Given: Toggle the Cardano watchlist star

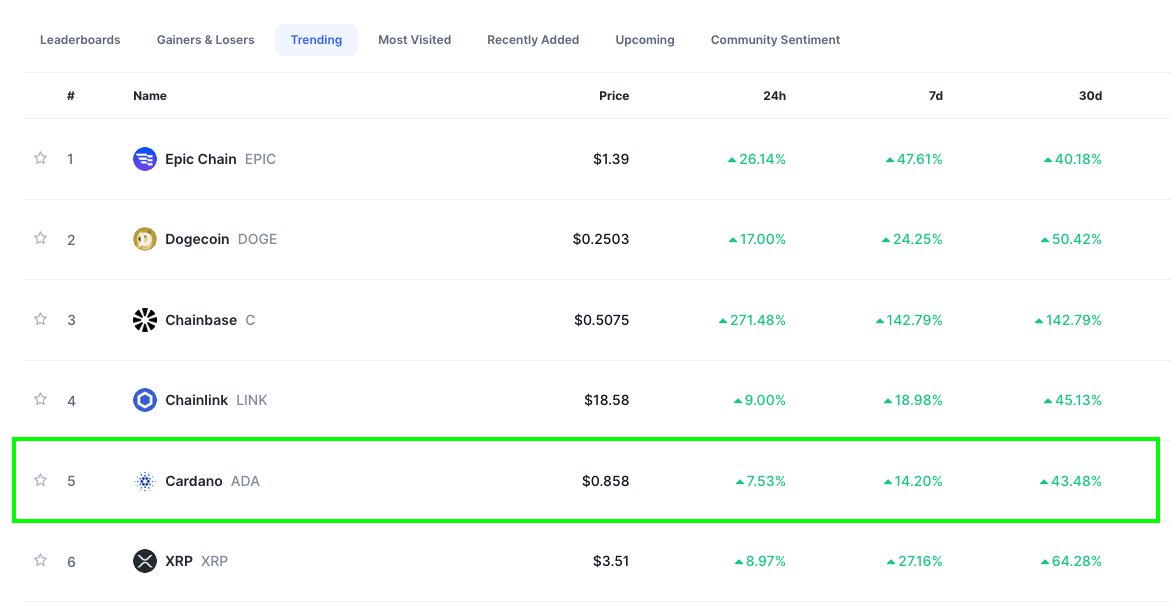Looking at the screenshot, I should [x=40, y=480].
